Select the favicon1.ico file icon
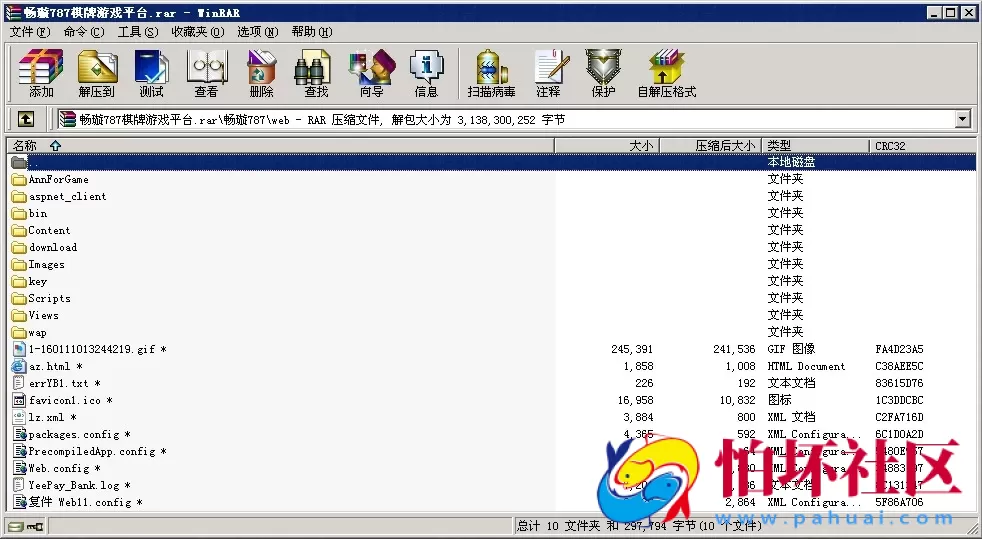Screen dimensions: 982x539 point(19,400)
